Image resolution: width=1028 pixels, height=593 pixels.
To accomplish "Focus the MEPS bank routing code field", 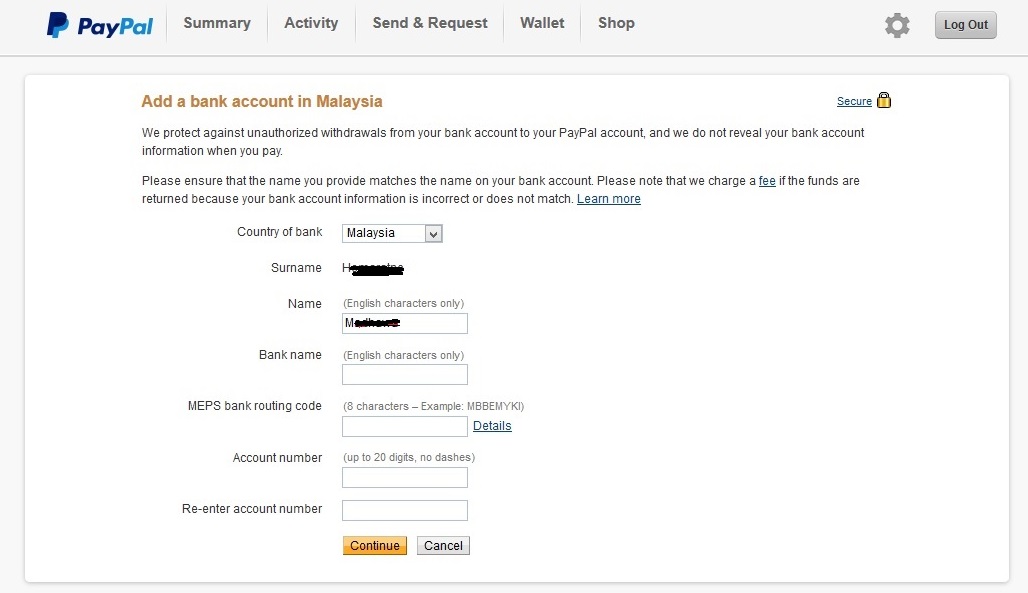I will coord(405,426).
